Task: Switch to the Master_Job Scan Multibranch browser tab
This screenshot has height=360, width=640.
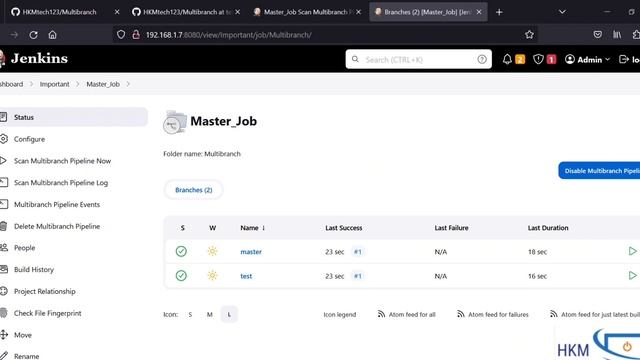Action: (307, 12)
